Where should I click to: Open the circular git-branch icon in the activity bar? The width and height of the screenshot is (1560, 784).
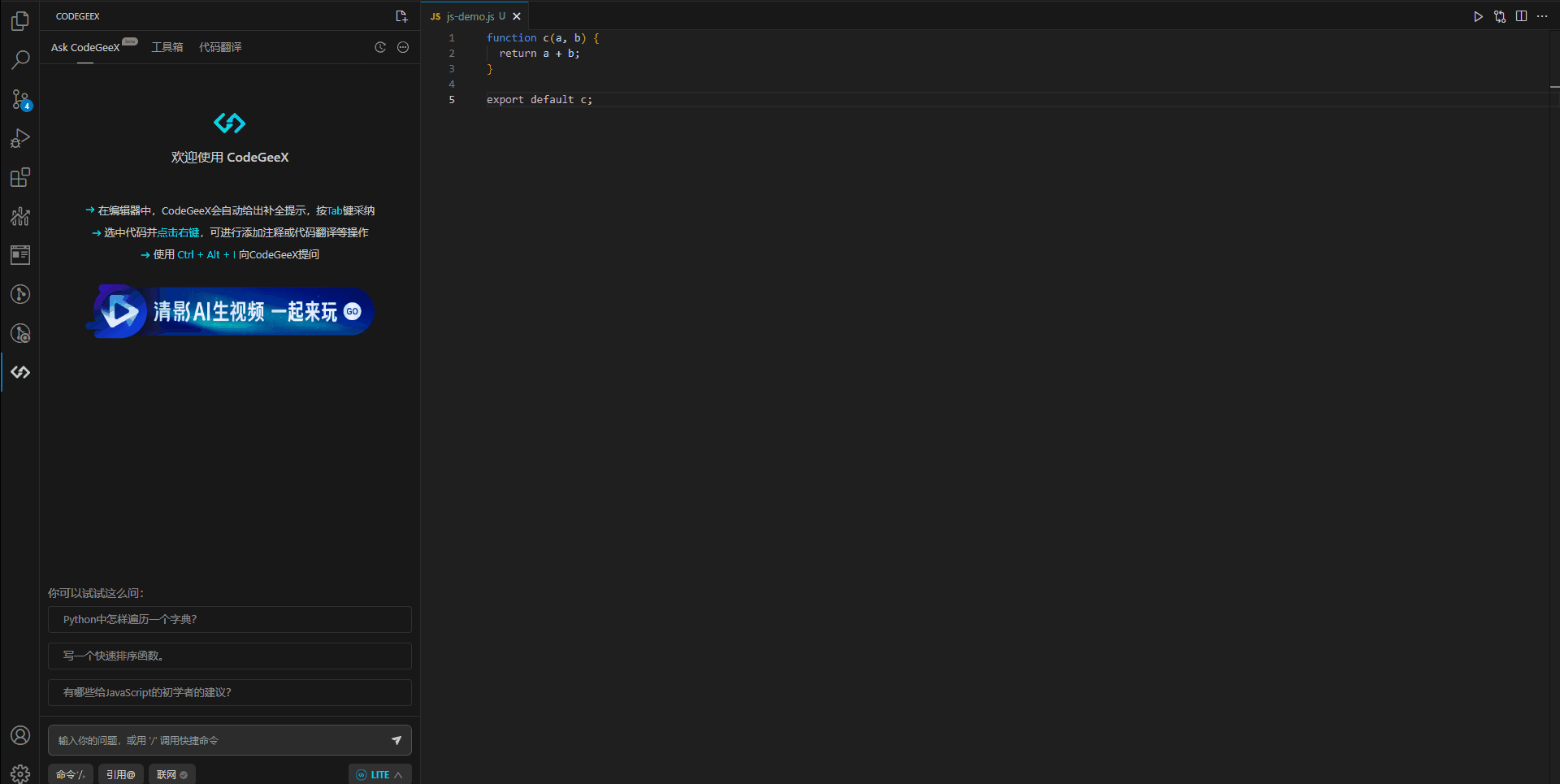pos(20,294)
